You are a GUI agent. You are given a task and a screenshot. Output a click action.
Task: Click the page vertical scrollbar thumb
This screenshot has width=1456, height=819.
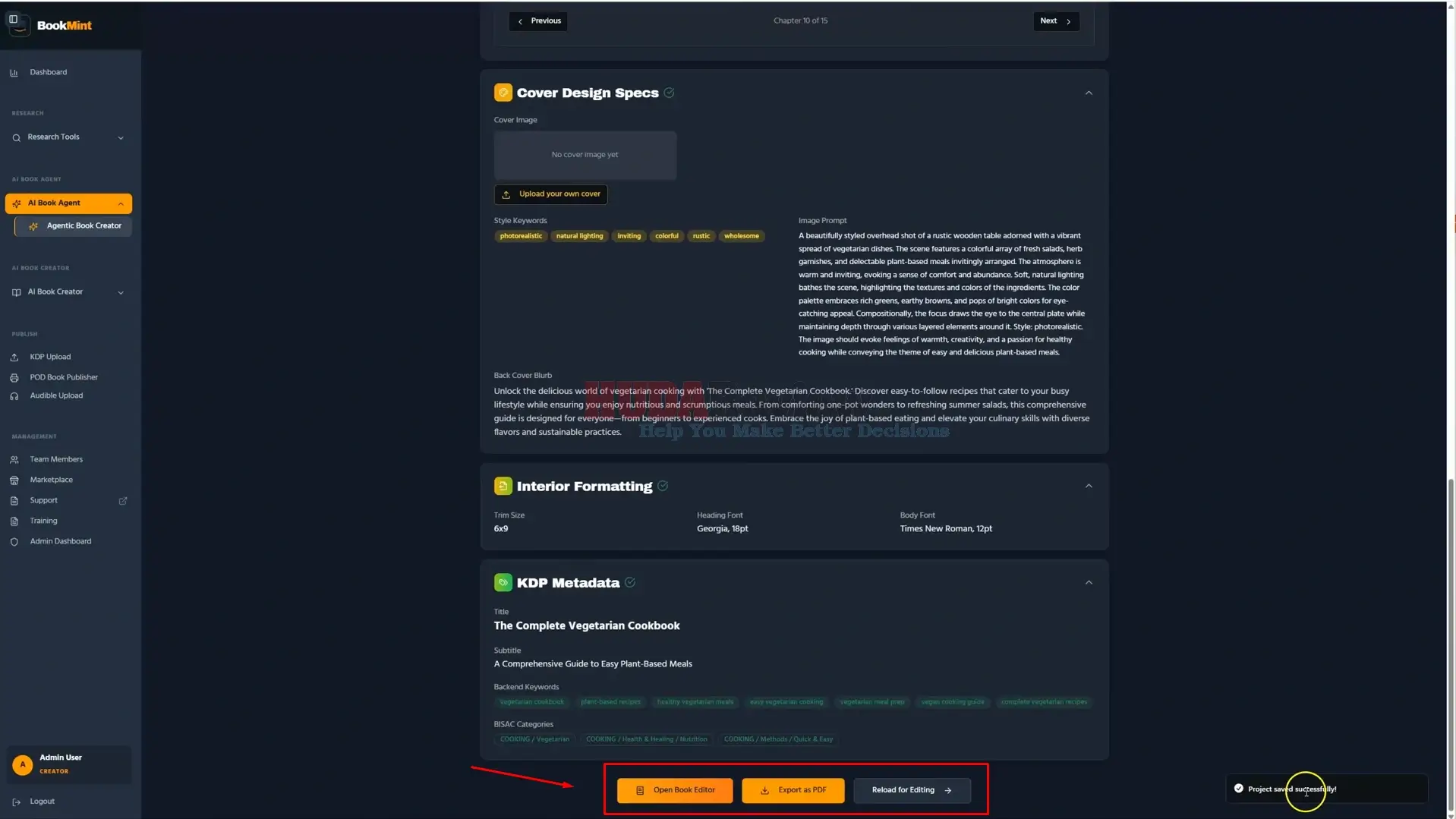coord(1451,645)
